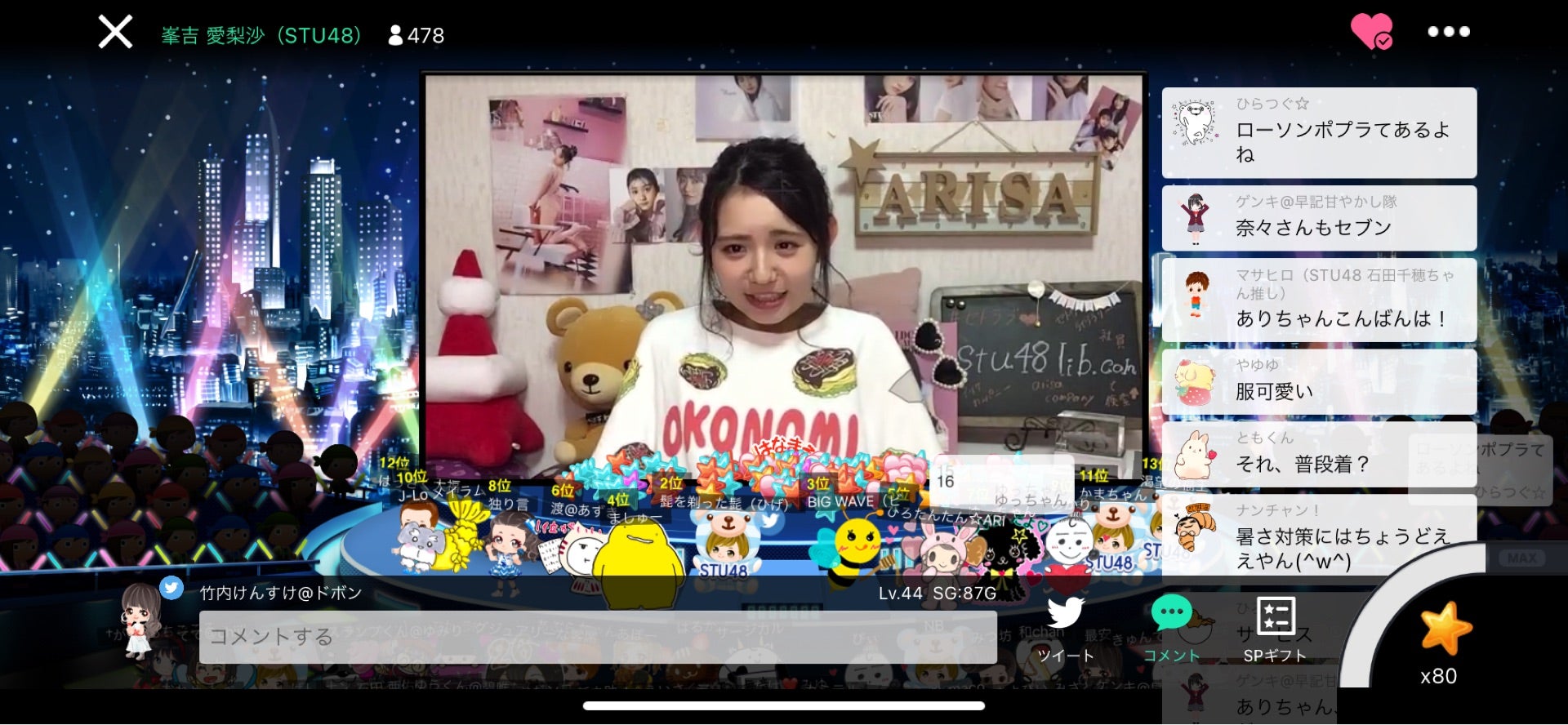1568x725 pixels.
Task: Tap the Lv.44 SG:87G level label
Action: click(x=937, y=594)
